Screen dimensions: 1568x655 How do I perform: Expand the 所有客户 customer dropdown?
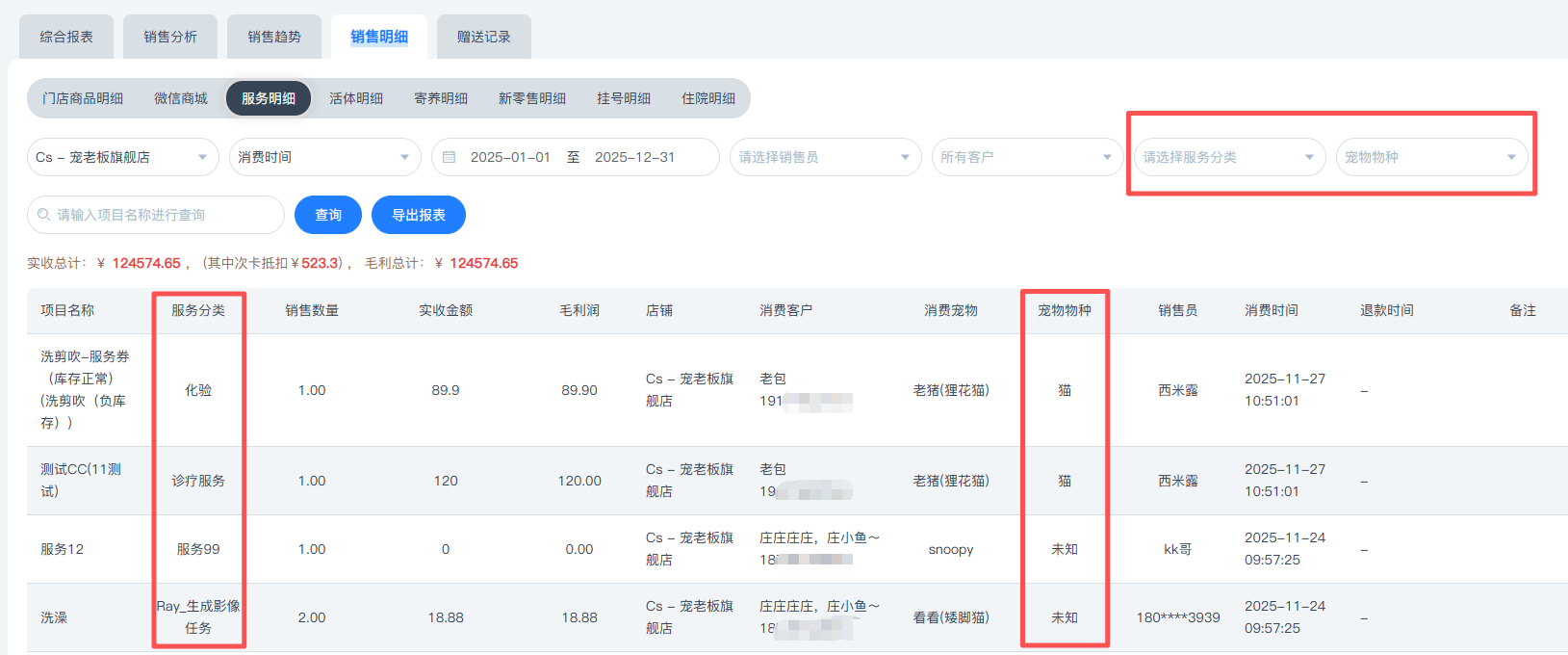click(x=1026, y=157)
